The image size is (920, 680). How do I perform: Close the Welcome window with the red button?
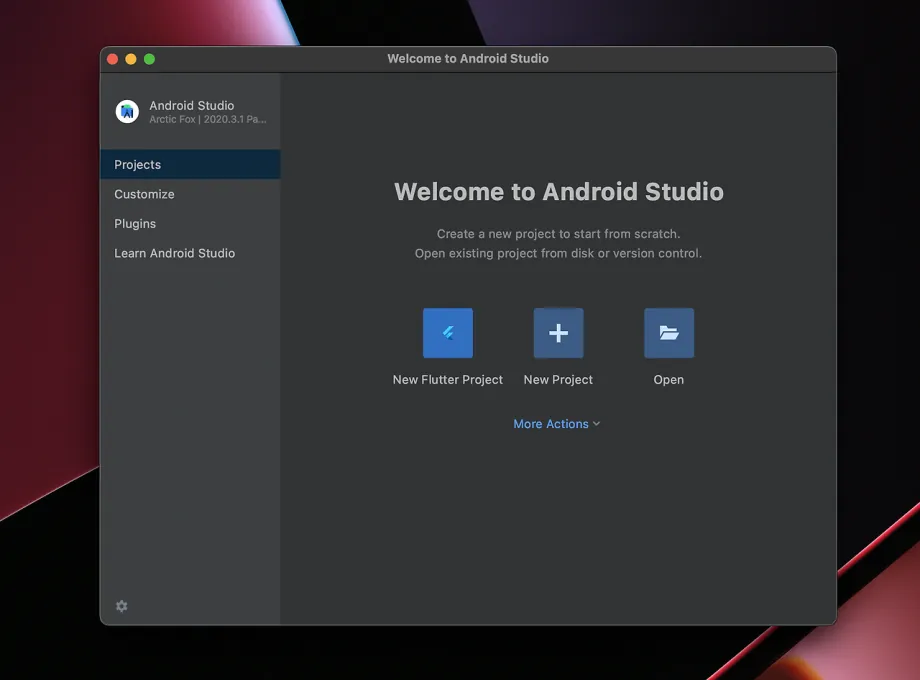tap(113, 59)
